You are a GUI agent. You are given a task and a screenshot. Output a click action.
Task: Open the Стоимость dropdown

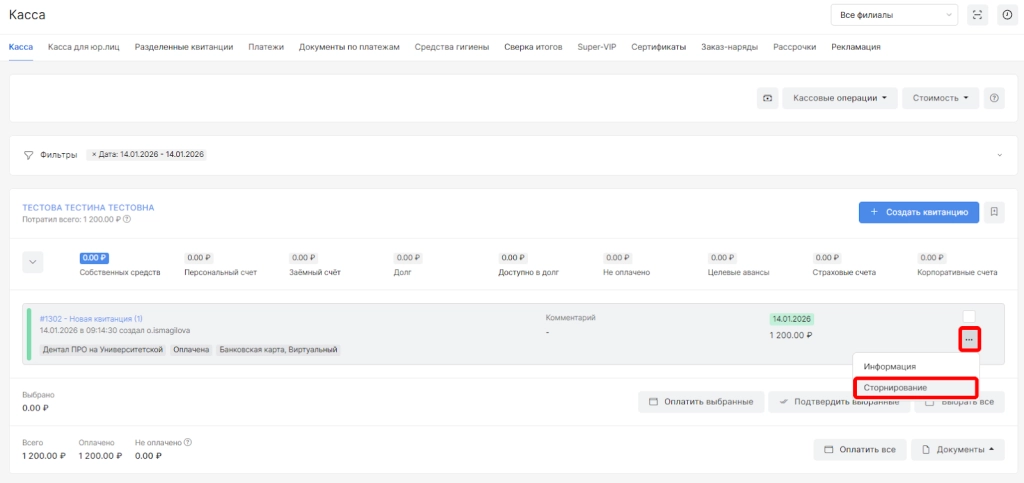pos(939,98)
